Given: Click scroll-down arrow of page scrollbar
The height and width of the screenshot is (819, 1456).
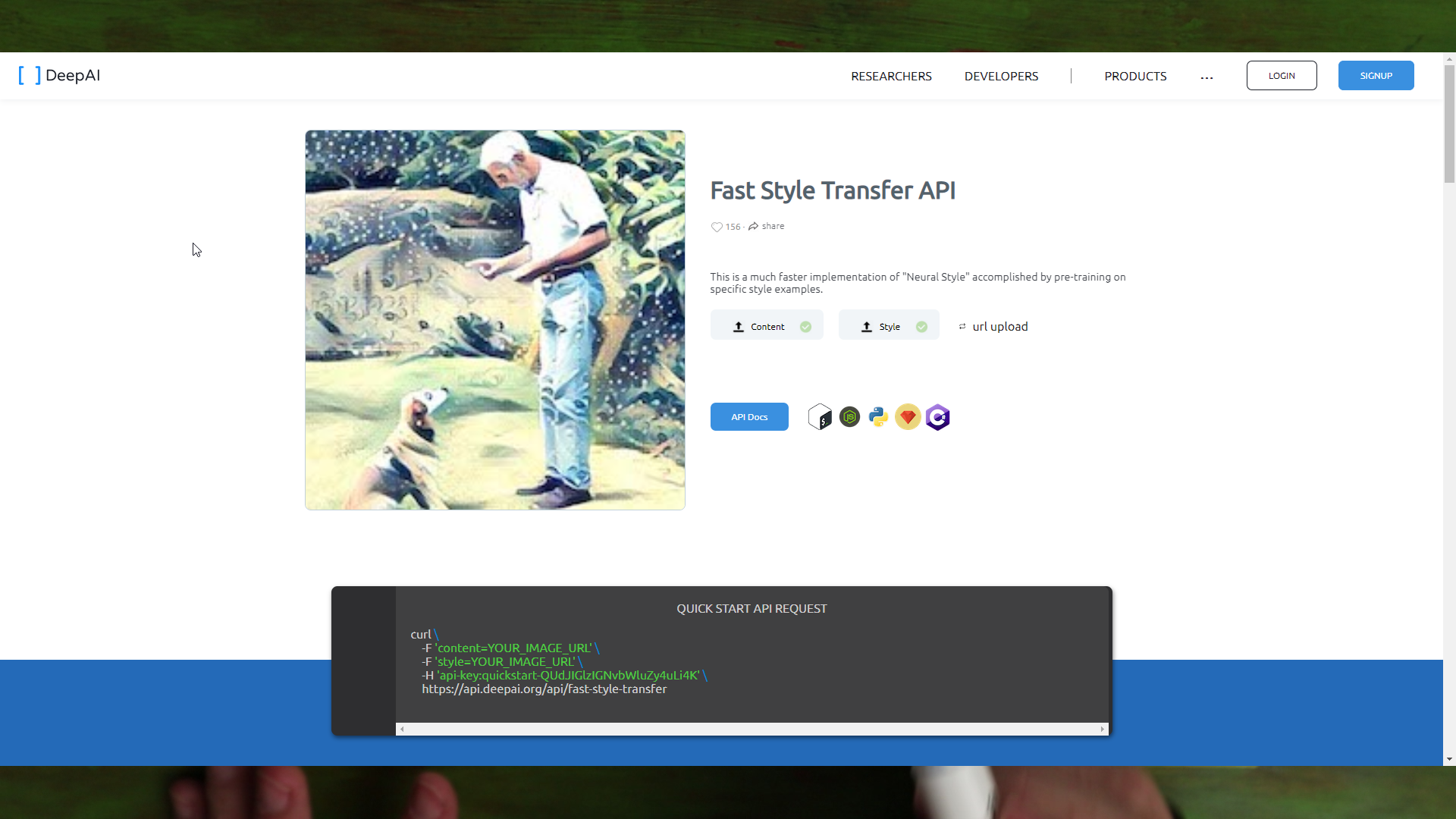Looking at the screenshot, I should coord(1449,759).
